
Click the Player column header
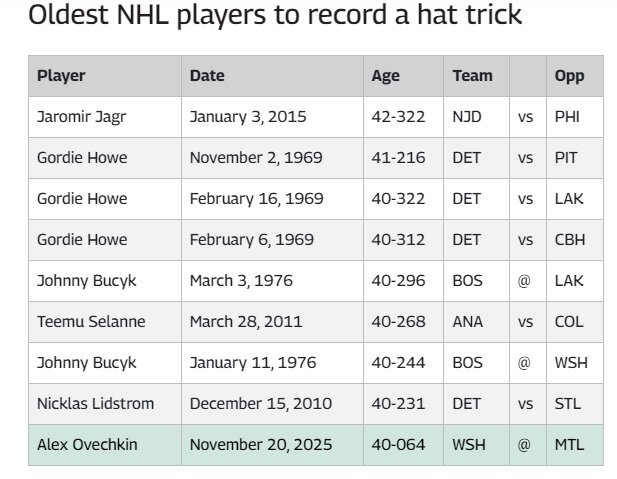61,76
